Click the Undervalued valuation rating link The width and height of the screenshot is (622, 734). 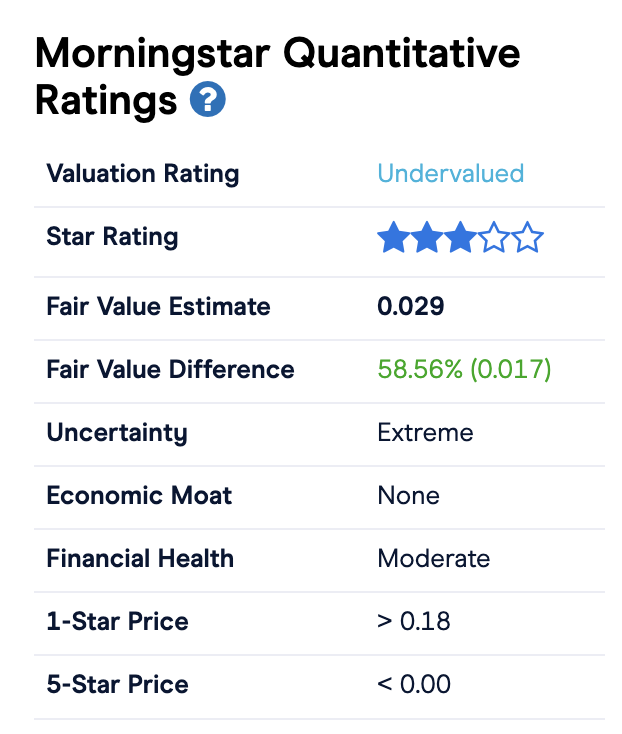tap(451, 174)
